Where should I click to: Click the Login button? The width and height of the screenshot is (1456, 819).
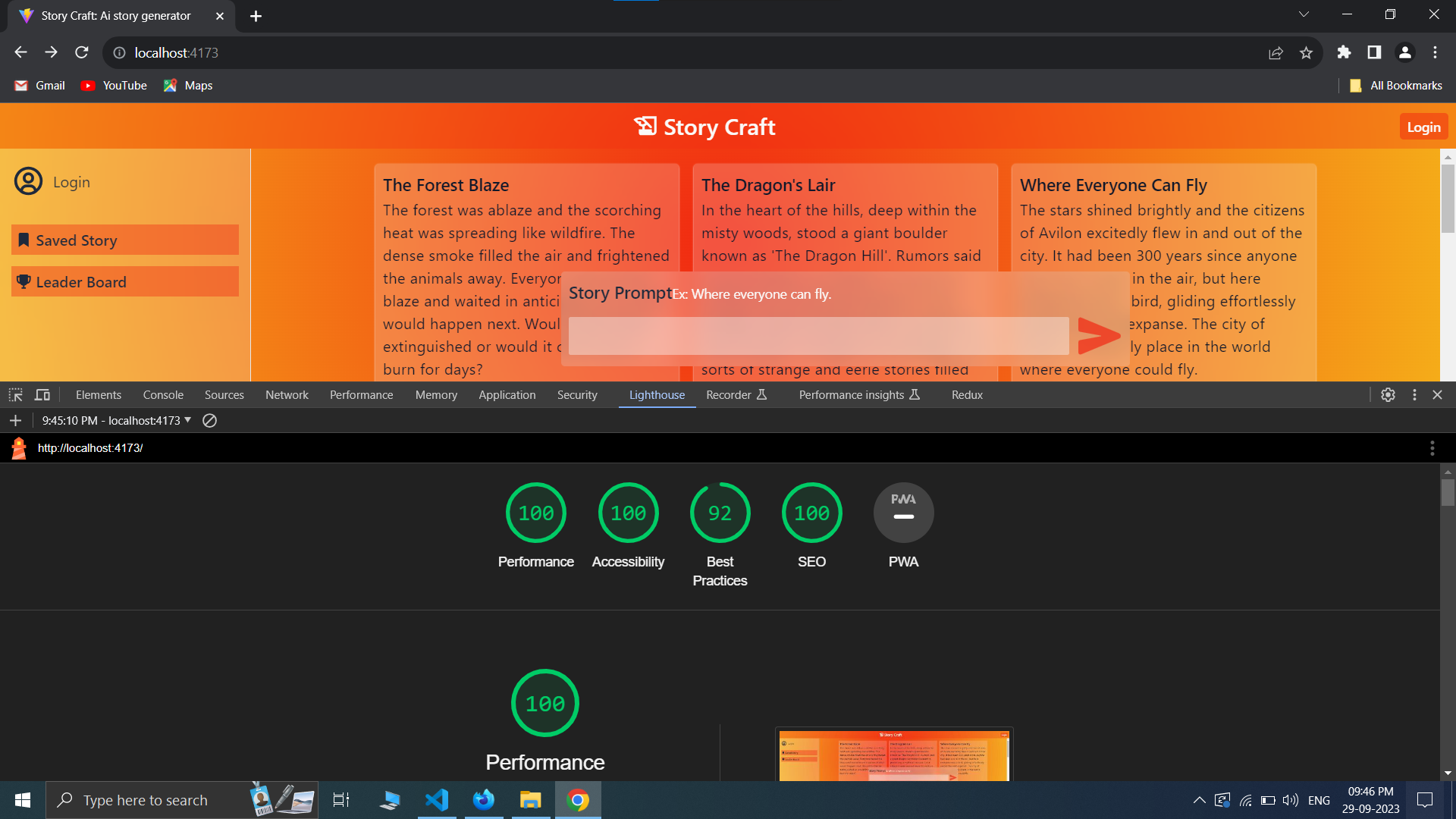[1423, 126]
